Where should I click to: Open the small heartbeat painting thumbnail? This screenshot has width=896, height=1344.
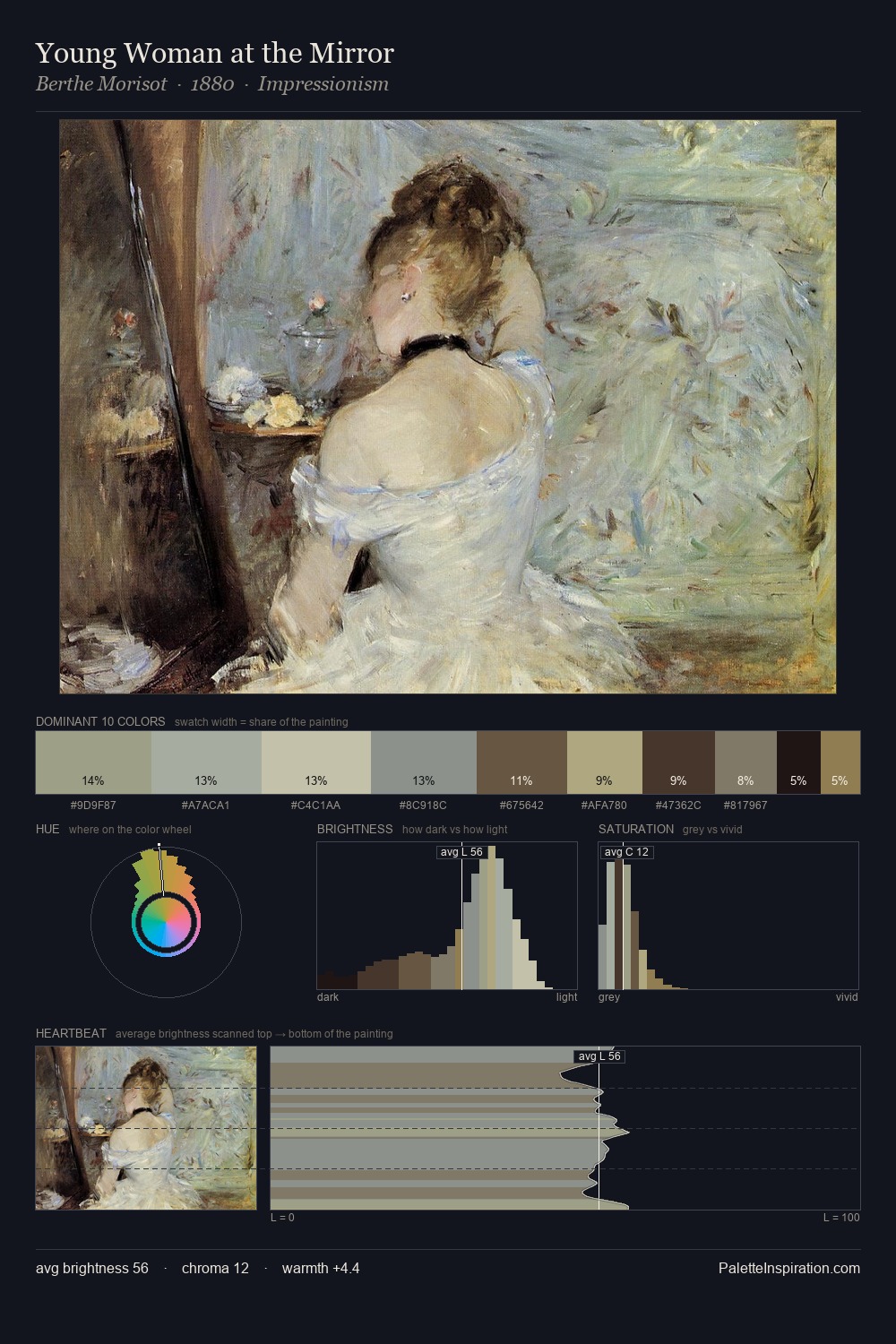146,1128
